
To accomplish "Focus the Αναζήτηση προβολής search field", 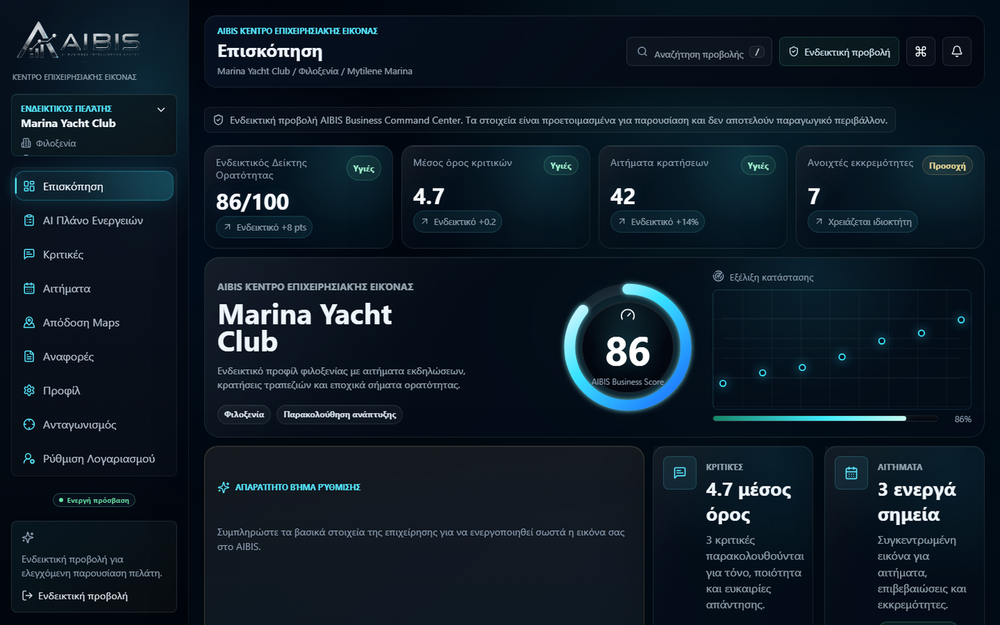I will 699,52.
